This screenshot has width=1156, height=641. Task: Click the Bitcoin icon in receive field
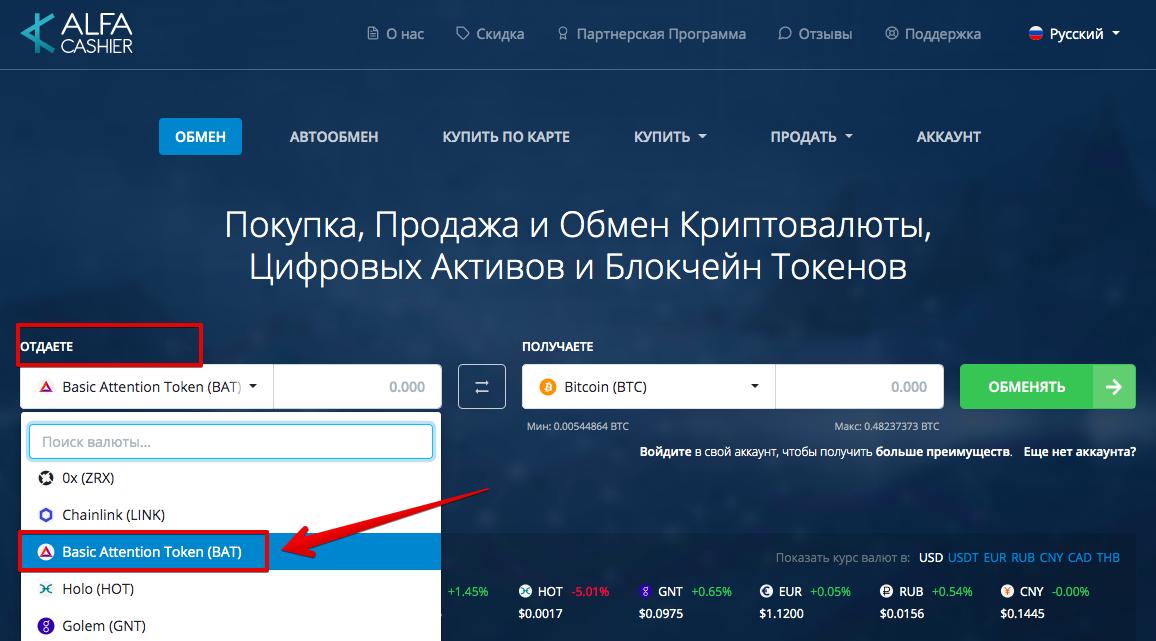click(547, 387)
